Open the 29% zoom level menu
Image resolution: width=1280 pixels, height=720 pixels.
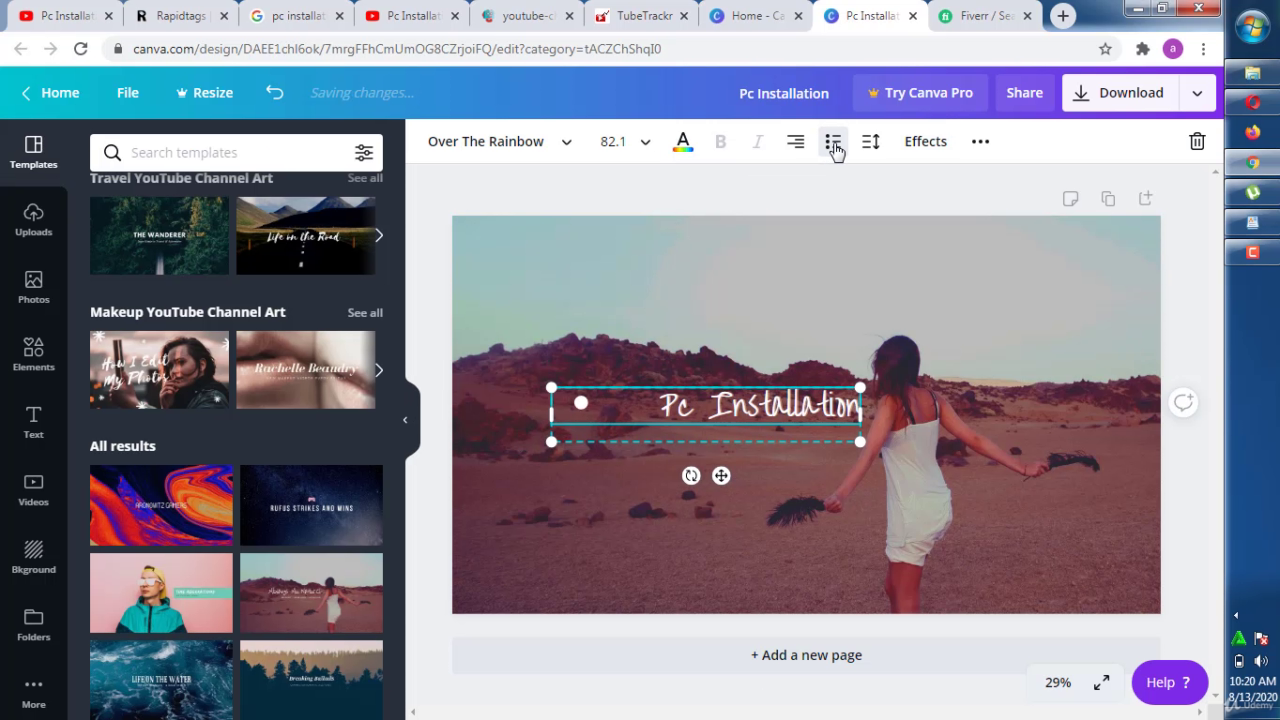(1058, 682)
